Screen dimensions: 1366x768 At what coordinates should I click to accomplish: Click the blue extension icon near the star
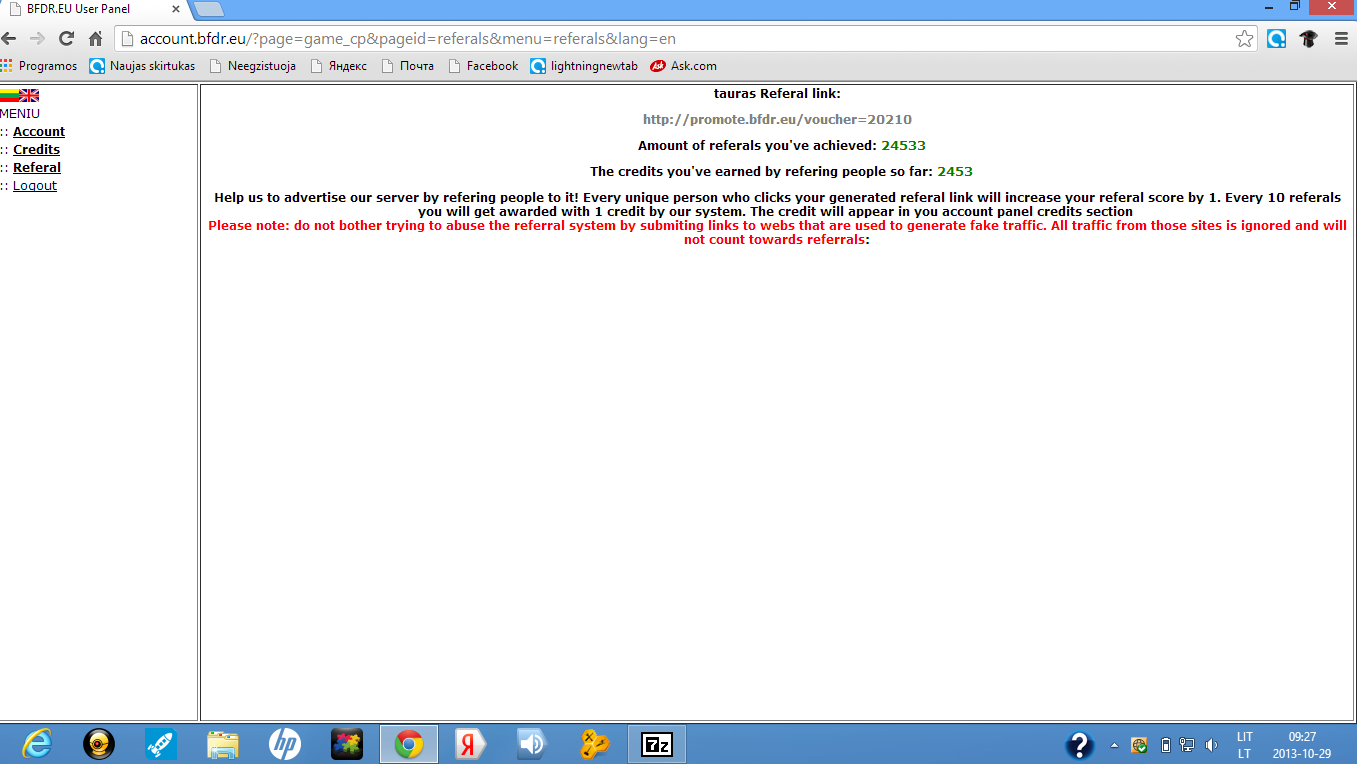[1277, 39]
